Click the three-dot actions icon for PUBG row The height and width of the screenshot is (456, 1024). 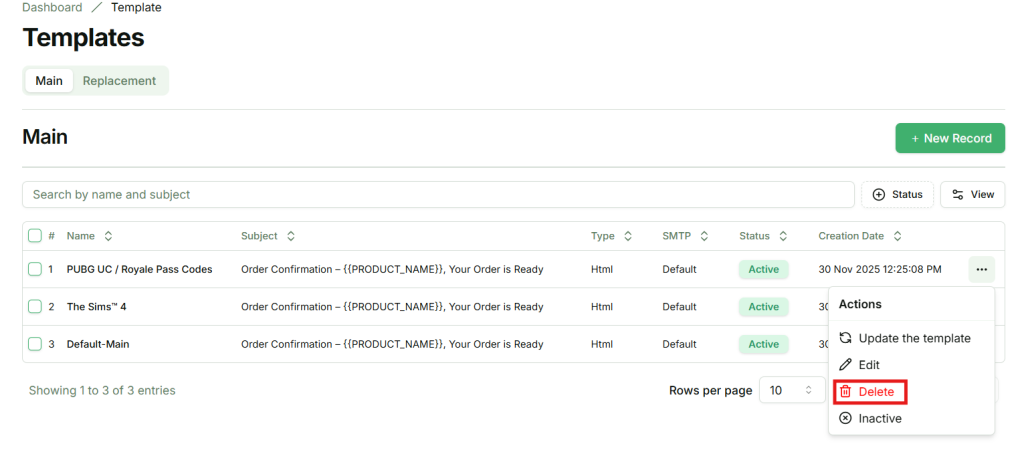click(x=981, y=269)
